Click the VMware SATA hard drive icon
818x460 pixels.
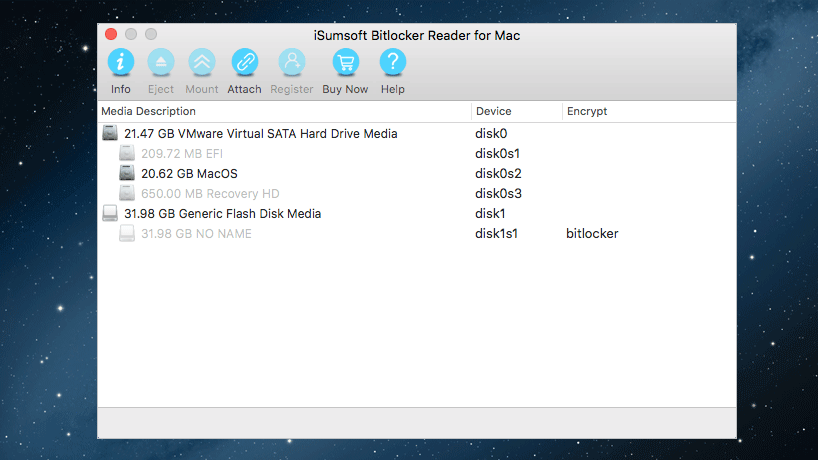click(x=110, y=133)
